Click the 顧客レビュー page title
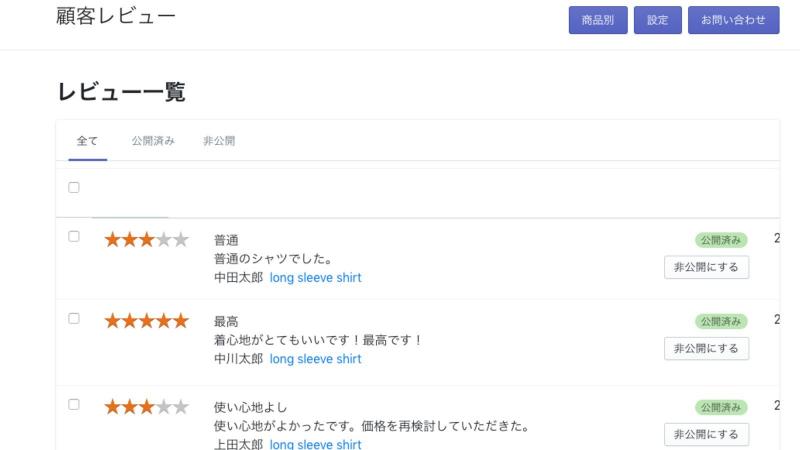 click(116, 16)
